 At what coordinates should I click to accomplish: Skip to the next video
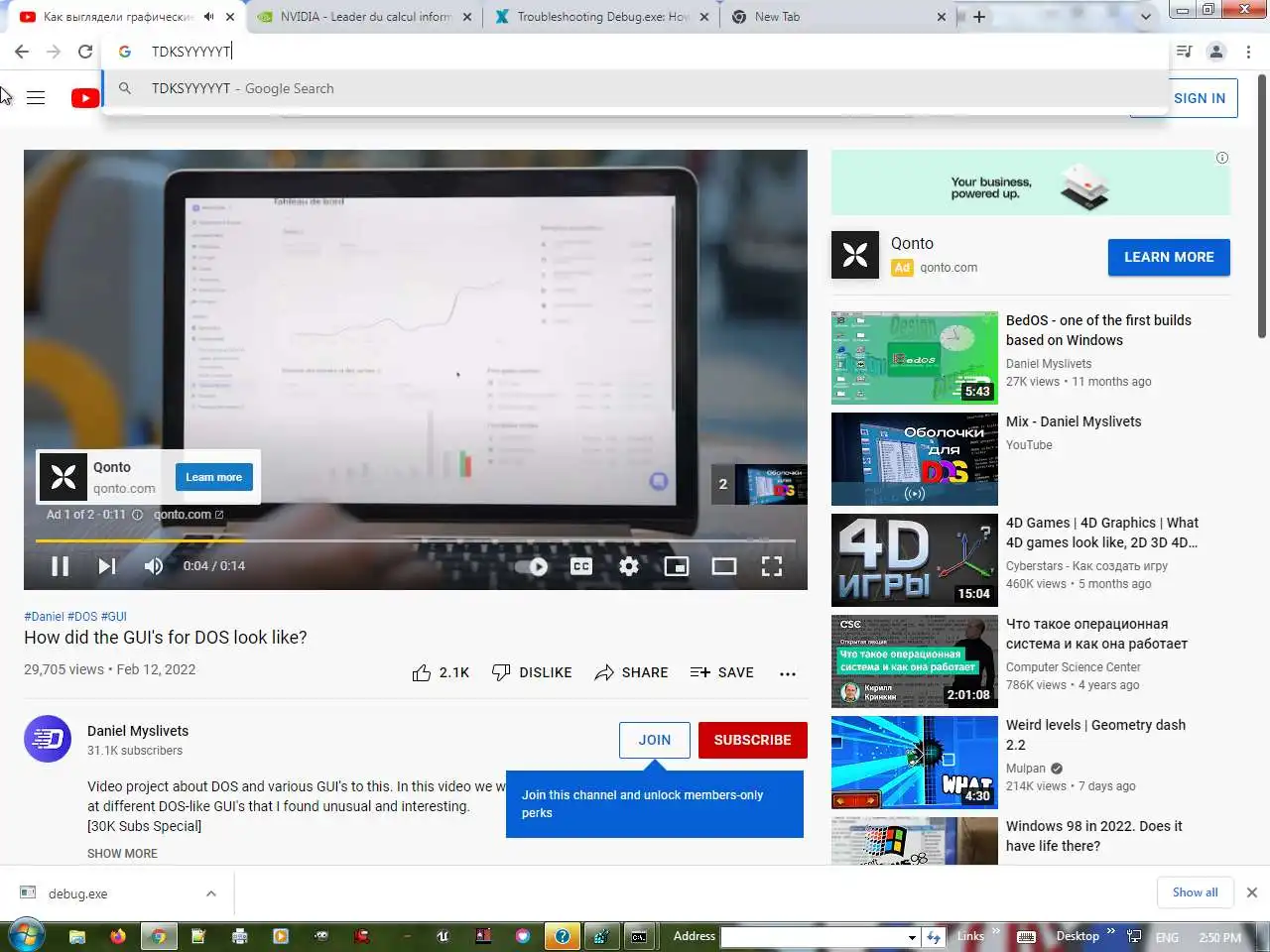click(107, 566)
